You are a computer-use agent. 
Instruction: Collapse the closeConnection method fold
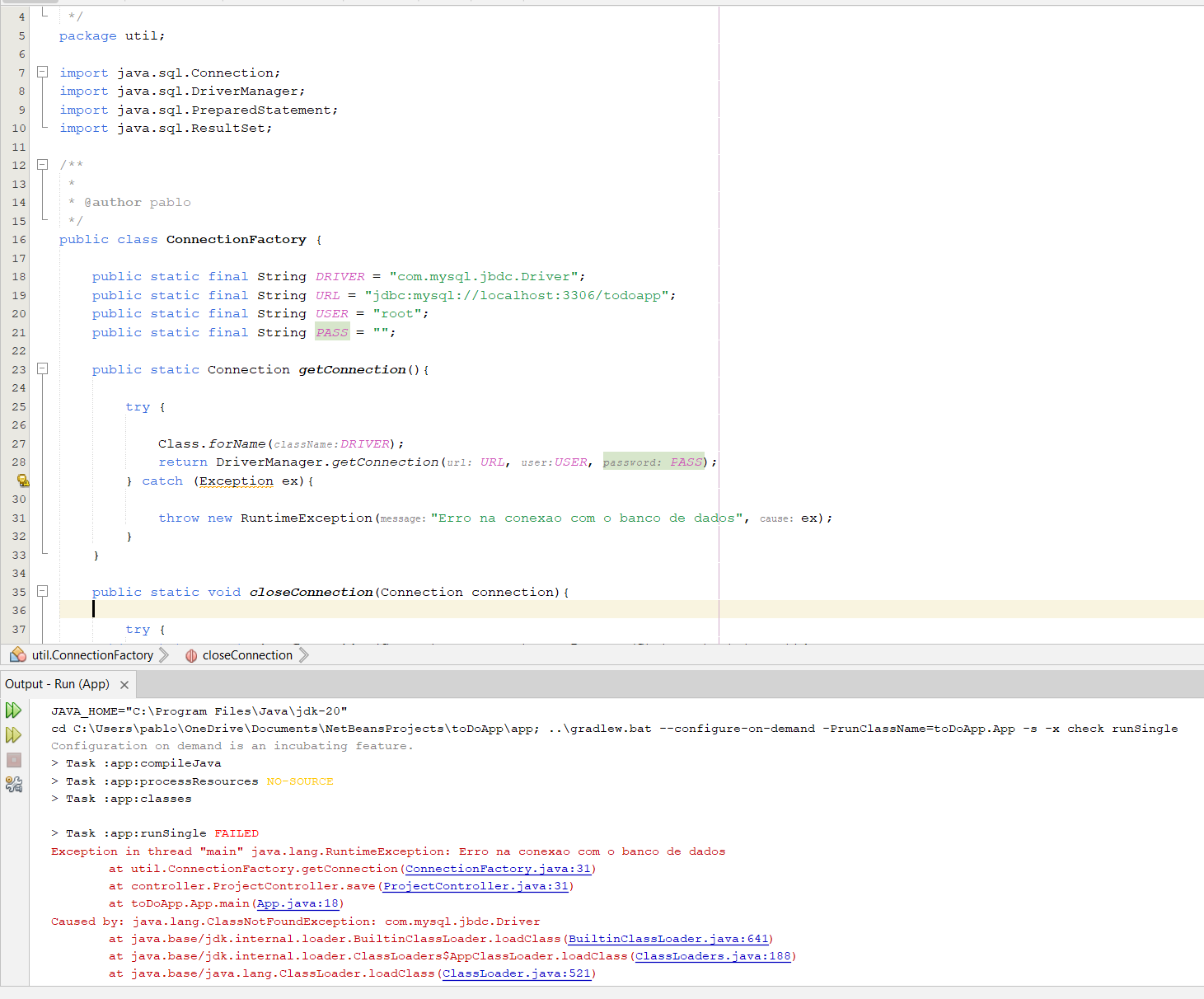[x=42, y=592]
